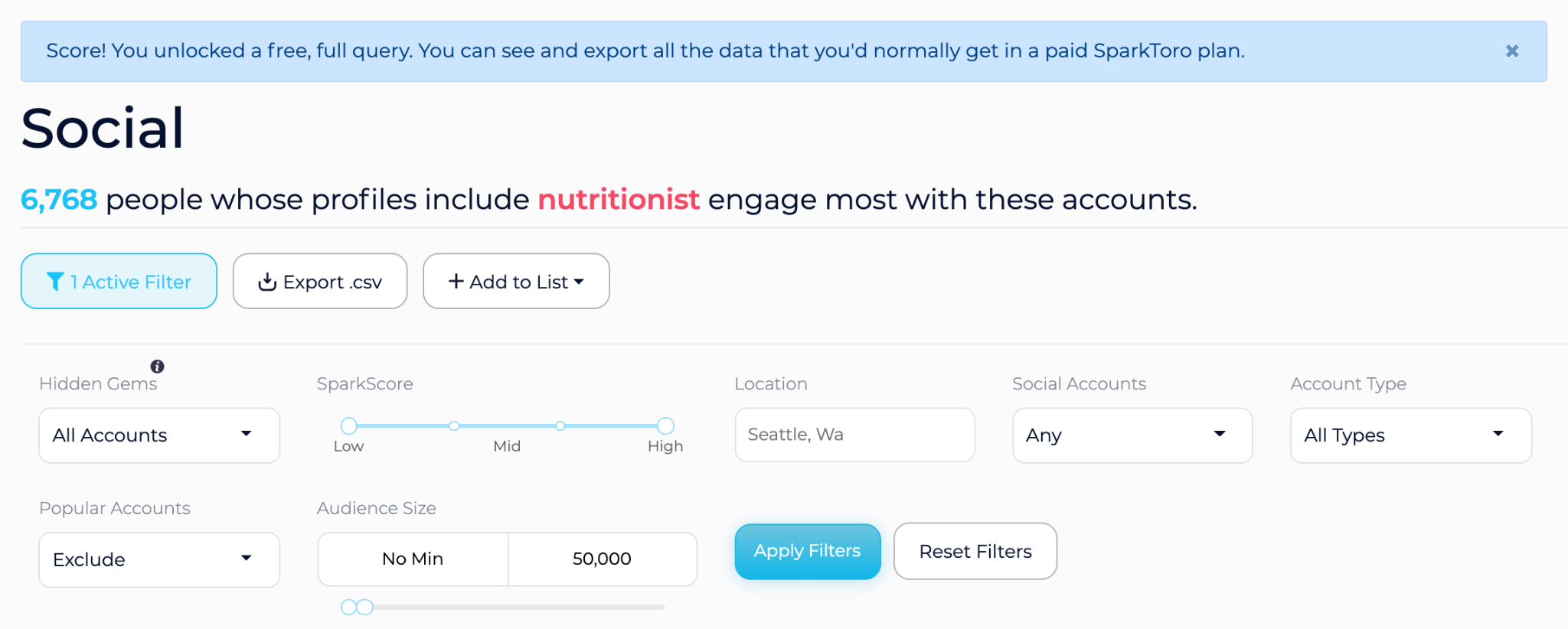Reset all filters
This screenshot has width=1568, height=629.
point(975,551)
